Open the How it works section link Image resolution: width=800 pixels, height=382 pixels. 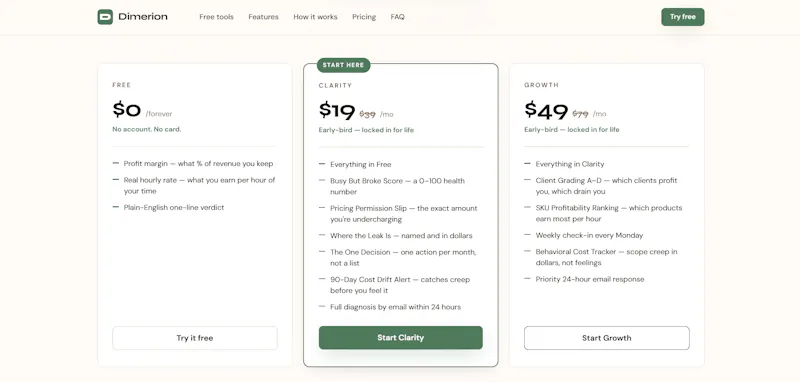pos(315,17)
